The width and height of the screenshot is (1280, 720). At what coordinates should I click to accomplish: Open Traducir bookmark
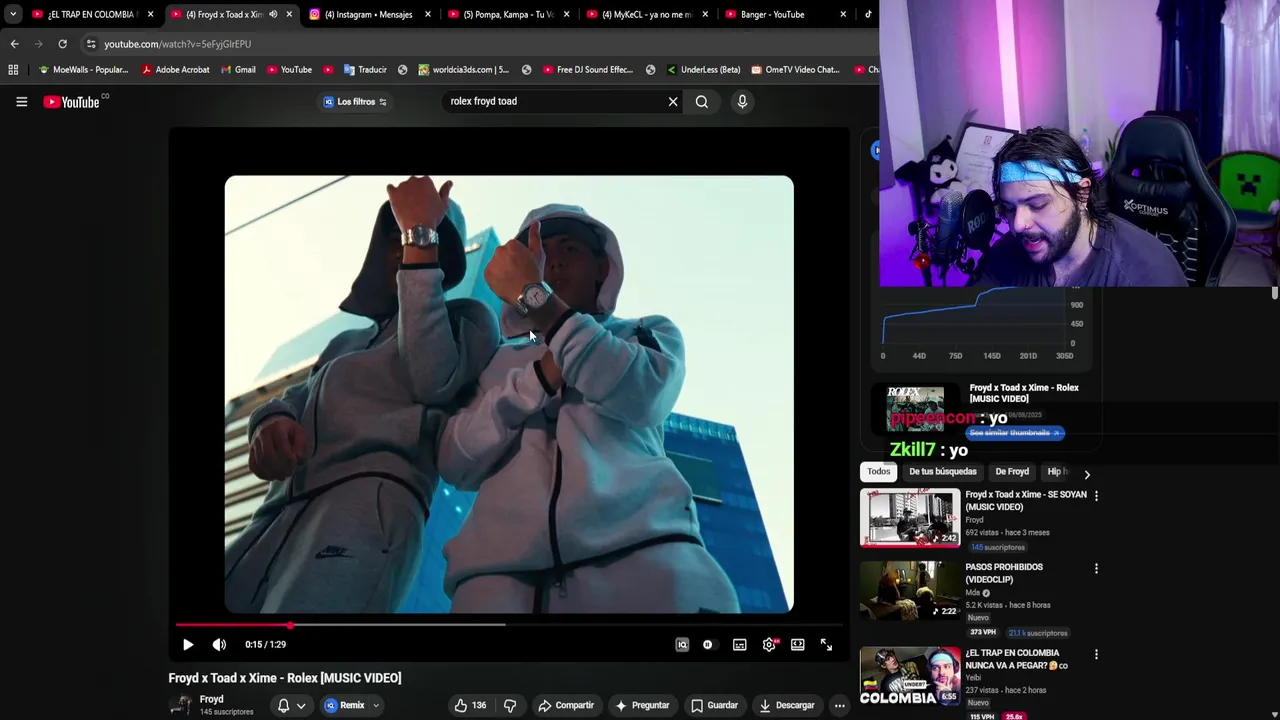[x=365, y=70]
